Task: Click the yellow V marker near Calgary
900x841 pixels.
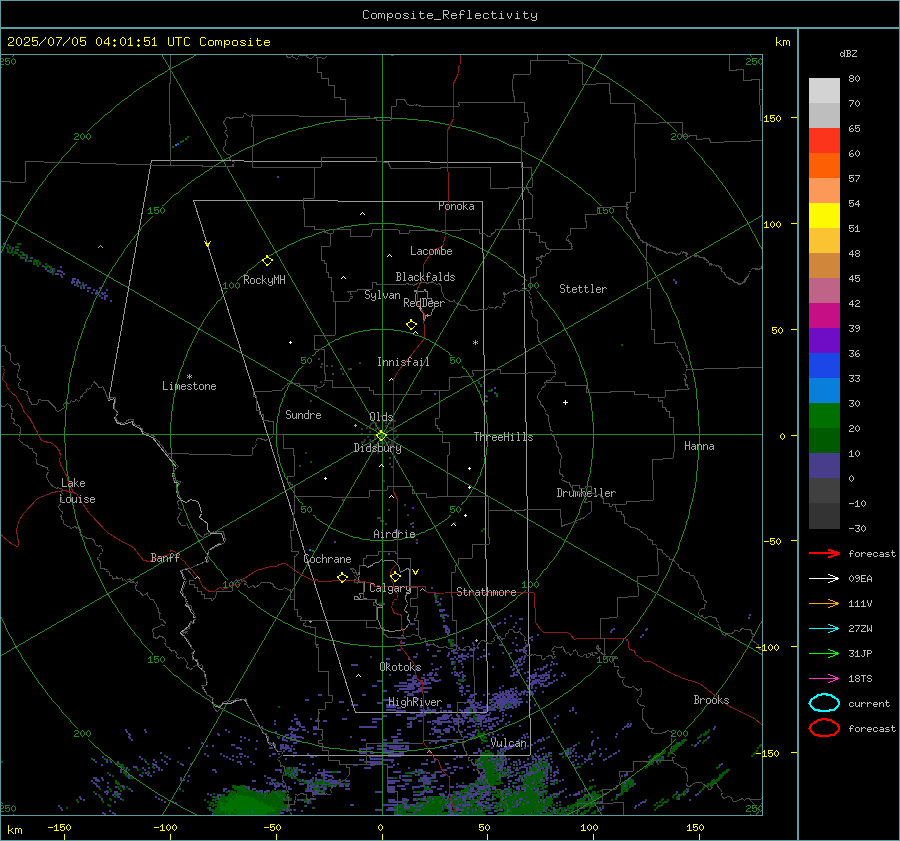Action: (x=415, y=572)
